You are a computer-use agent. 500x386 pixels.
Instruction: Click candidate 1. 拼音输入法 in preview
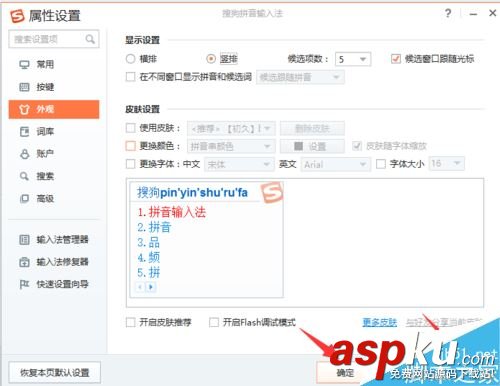[172, 212]
